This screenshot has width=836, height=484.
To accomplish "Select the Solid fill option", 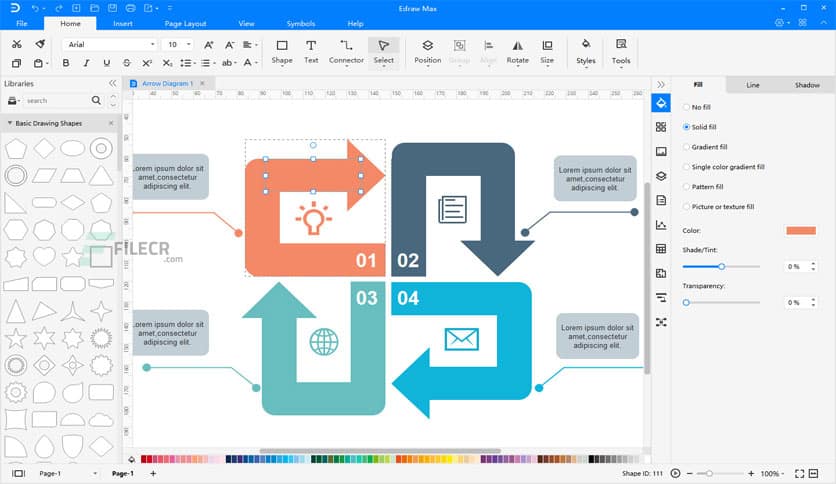I will coord(700,127).
